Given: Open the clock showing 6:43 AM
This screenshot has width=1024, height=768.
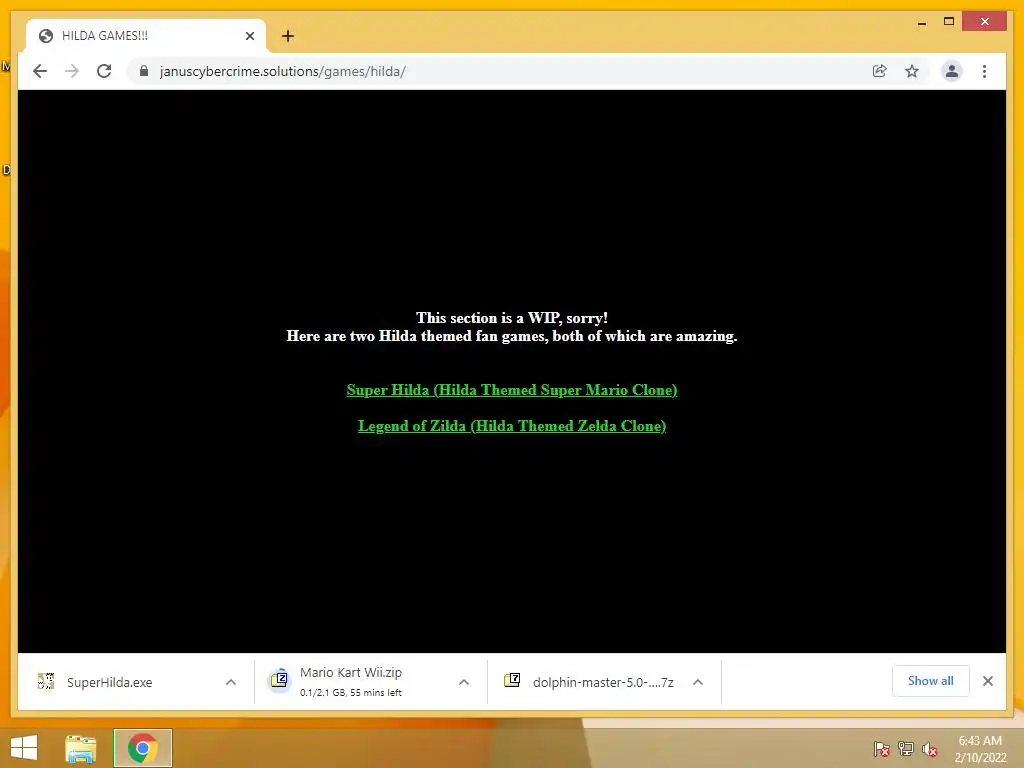Looking at the screenshot, I should [x=980, y=749].
